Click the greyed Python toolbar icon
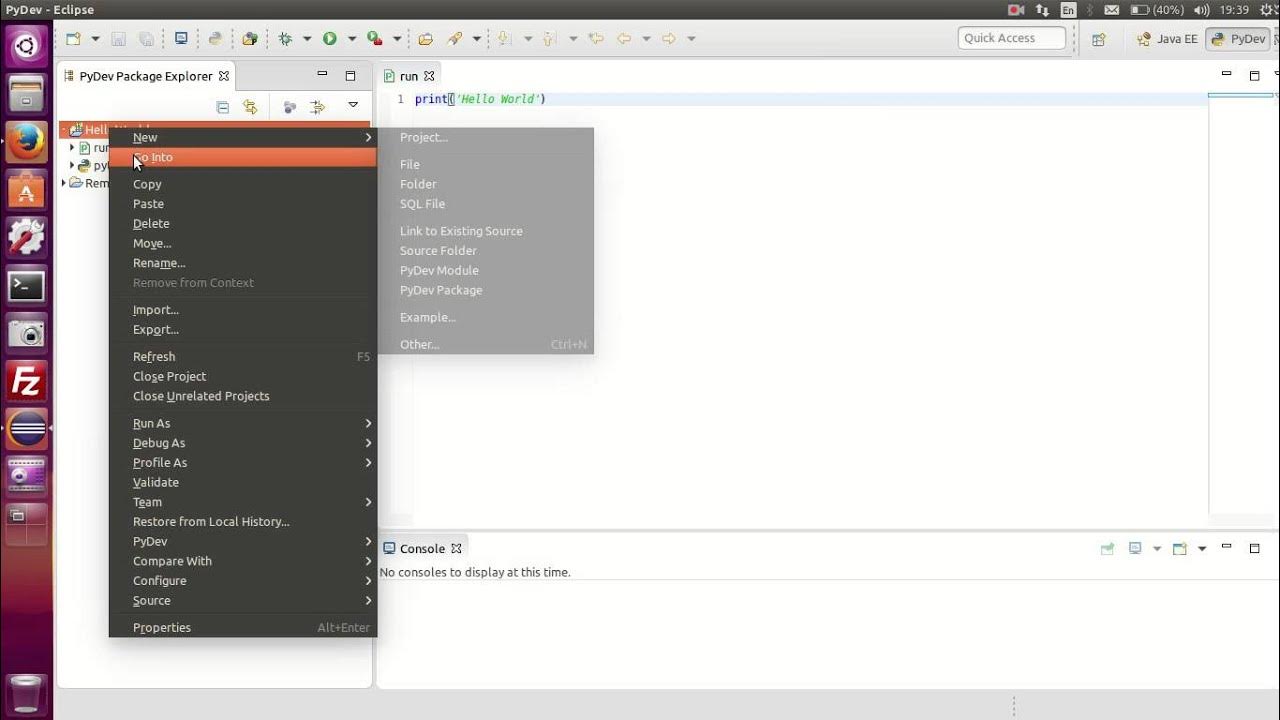This screenshot has width=1280, height=720. [x=215, y=39]
